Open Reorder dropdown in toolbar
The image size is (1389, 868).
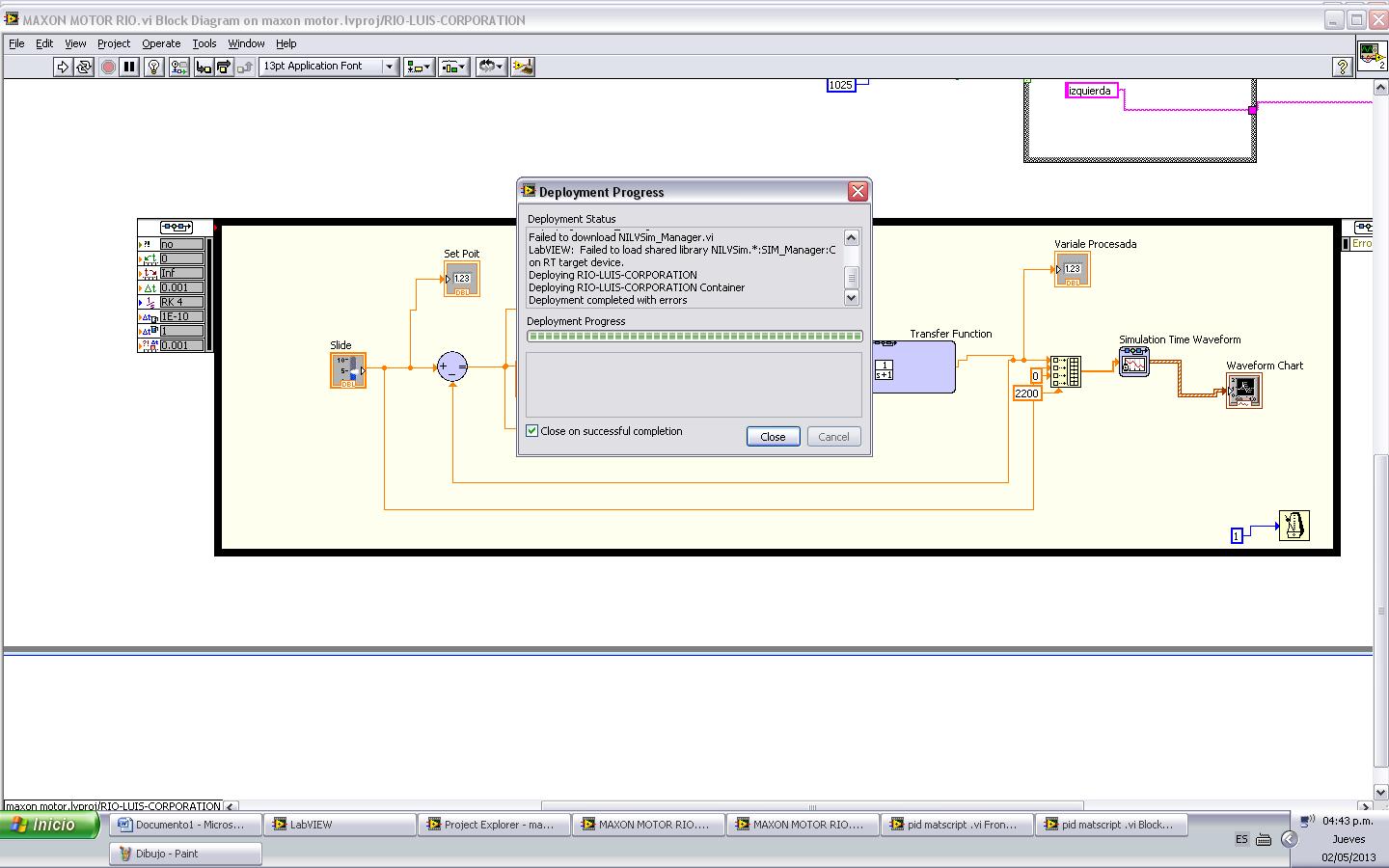490,67
